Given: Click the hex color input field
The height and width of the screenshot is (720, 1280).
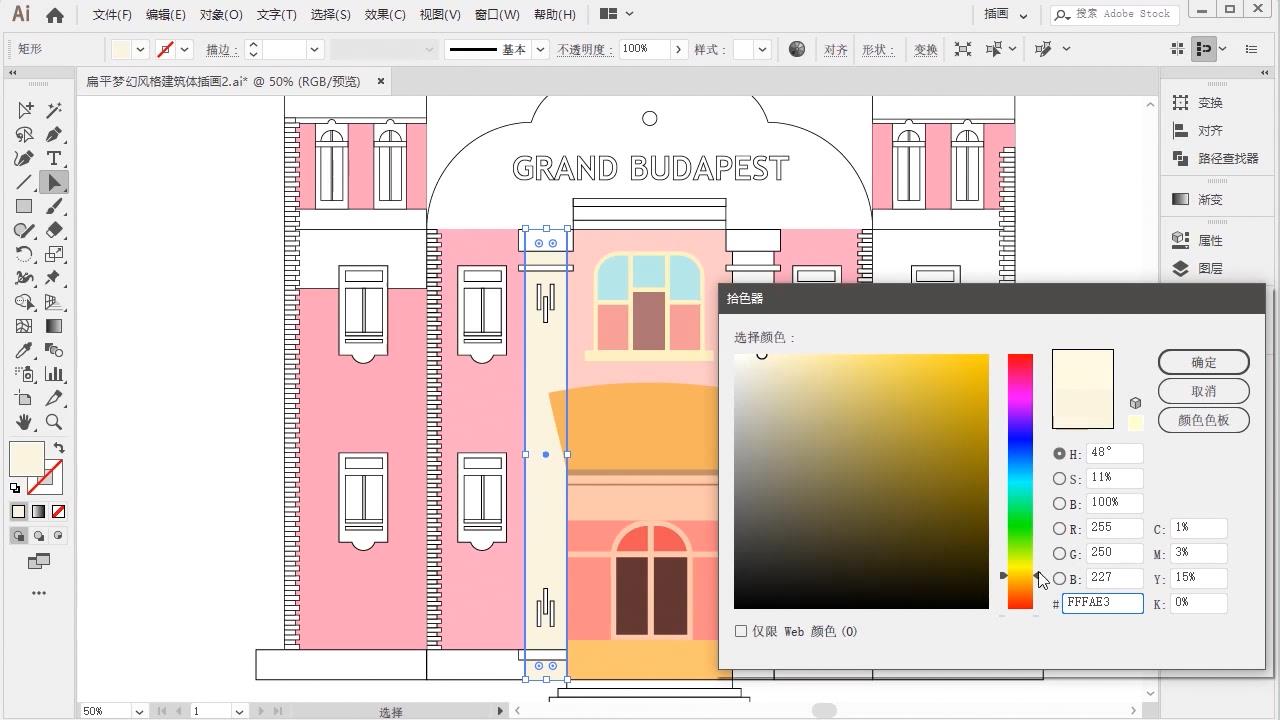Looking at the screenshot, I should 1102,603.
